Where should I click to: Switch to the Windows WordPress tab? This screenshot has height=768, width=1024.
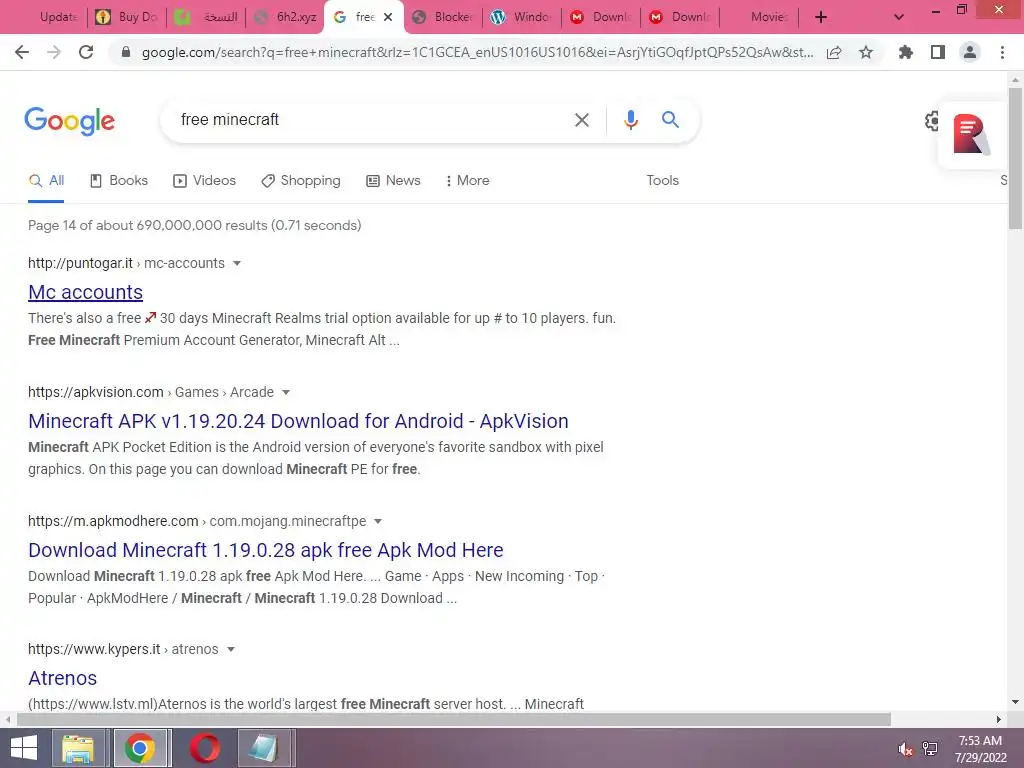(522, 17)
